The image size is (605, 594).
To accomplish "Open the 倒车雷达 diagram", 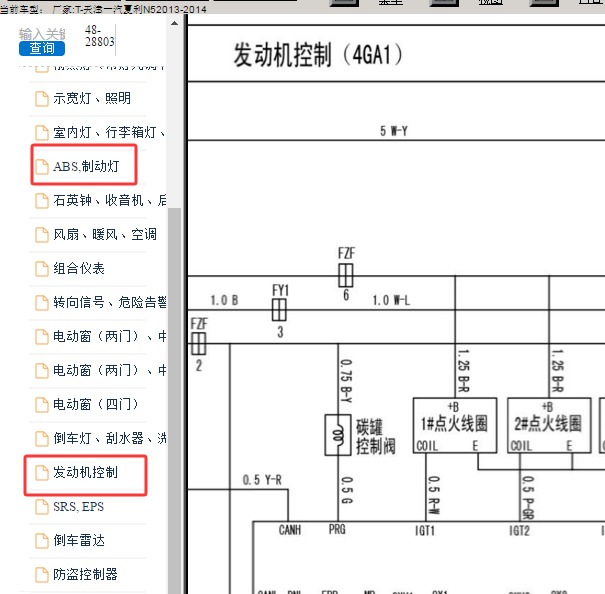I will (79, 540).
